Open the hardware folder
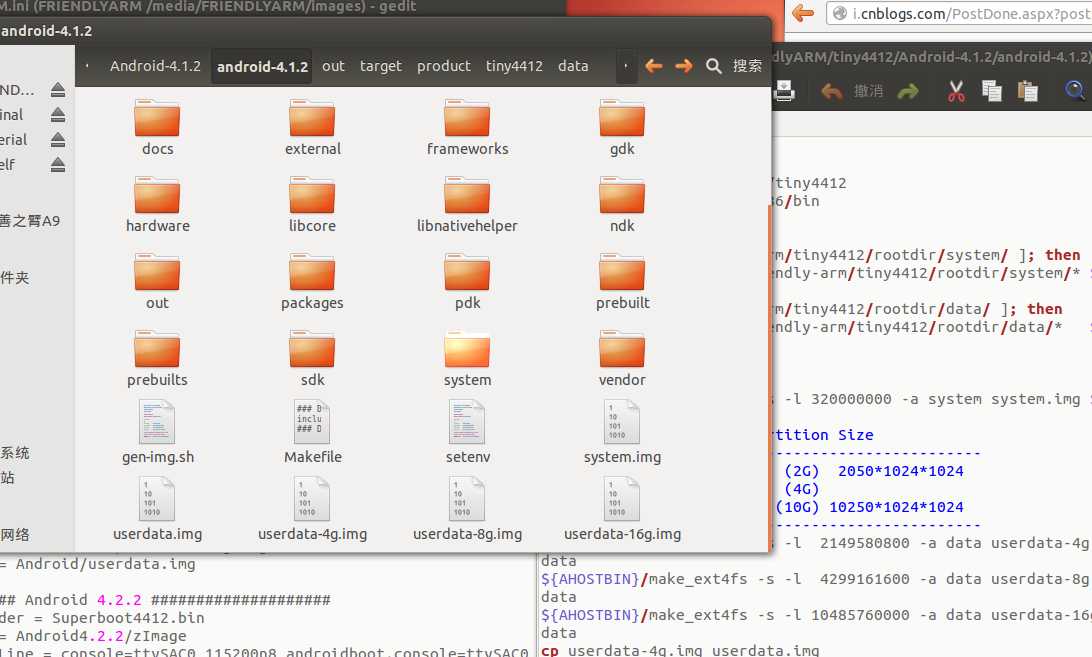Image resolution: width=1092 pixels, height=657 pixels. 157,206
